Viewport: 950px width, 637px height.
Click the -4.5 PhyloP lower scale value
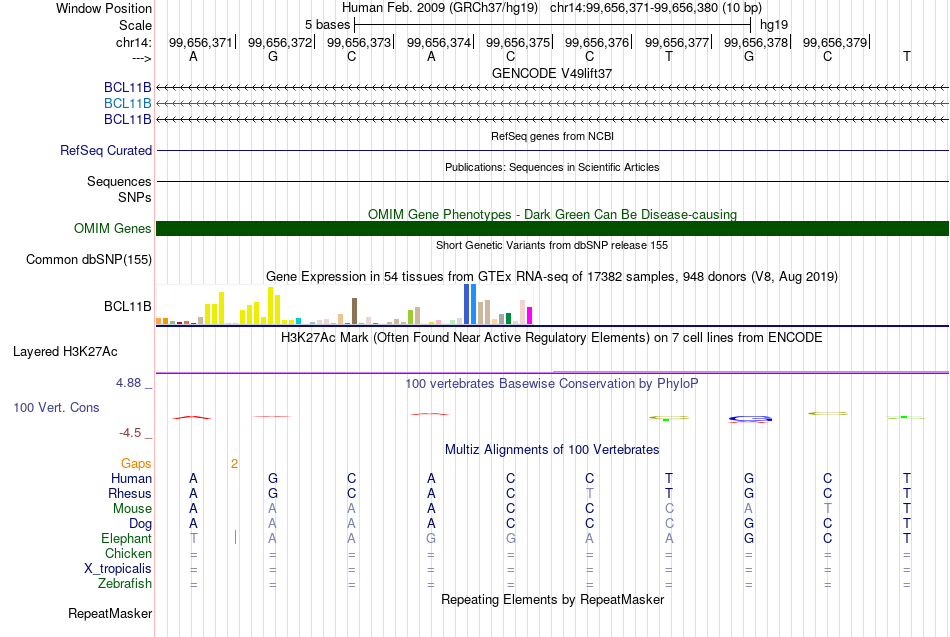(130, 433)
